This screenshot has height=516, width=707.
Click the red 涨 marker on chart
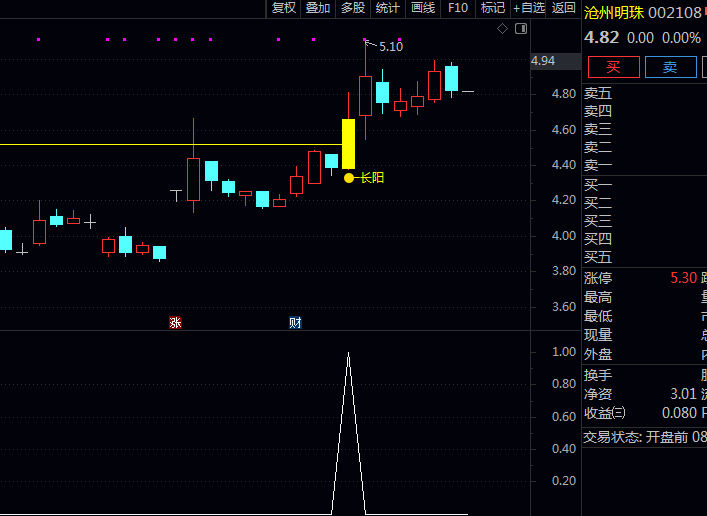(175, 322)
